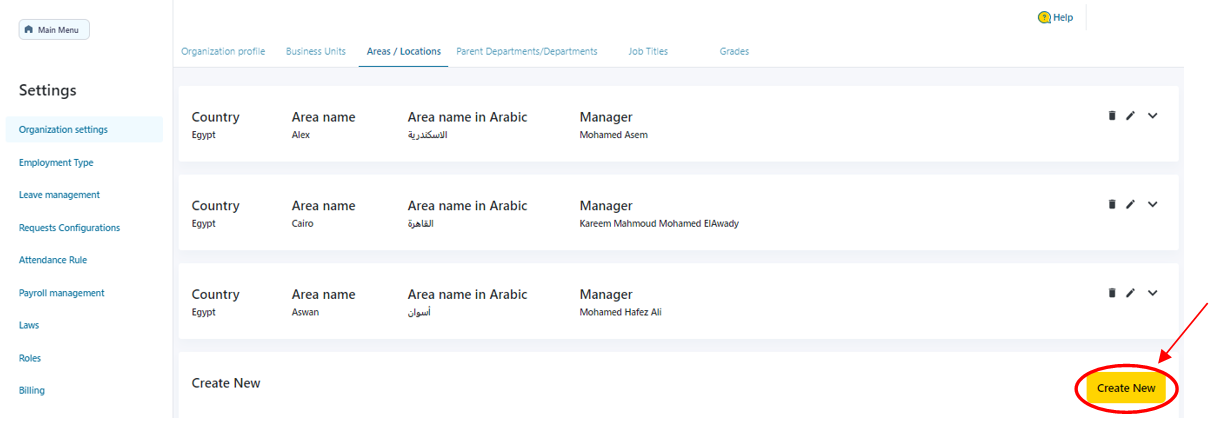Image resolution: width=1209 pixels, height=428 pixels.
Task: Edit the Alex area with pencil icon
Action: tap(1130, 116)
